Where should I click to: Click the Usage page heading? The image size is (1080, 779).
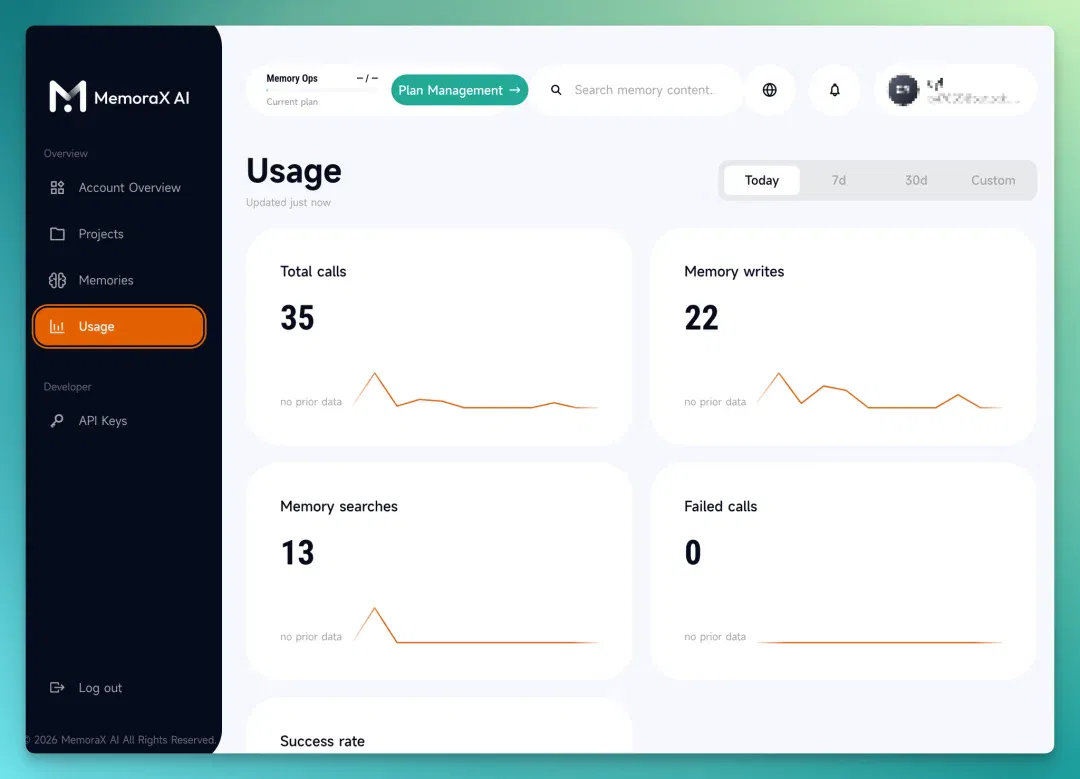point(293,171)
